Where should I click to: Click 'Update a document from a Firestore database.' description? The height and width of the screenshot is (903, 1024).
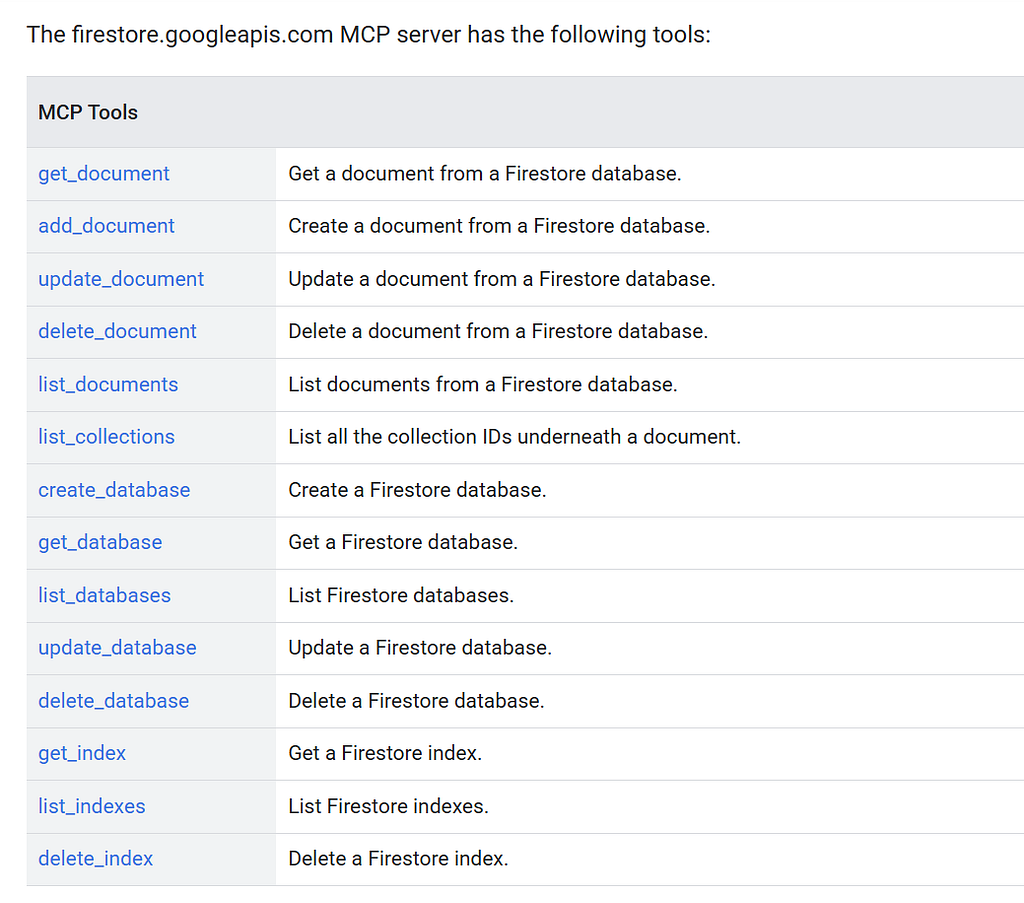coord(502,279)
